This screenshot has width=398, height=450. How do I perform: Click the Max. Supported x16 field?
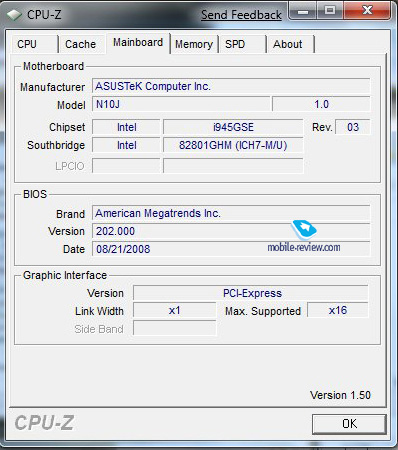click(338, 310)
